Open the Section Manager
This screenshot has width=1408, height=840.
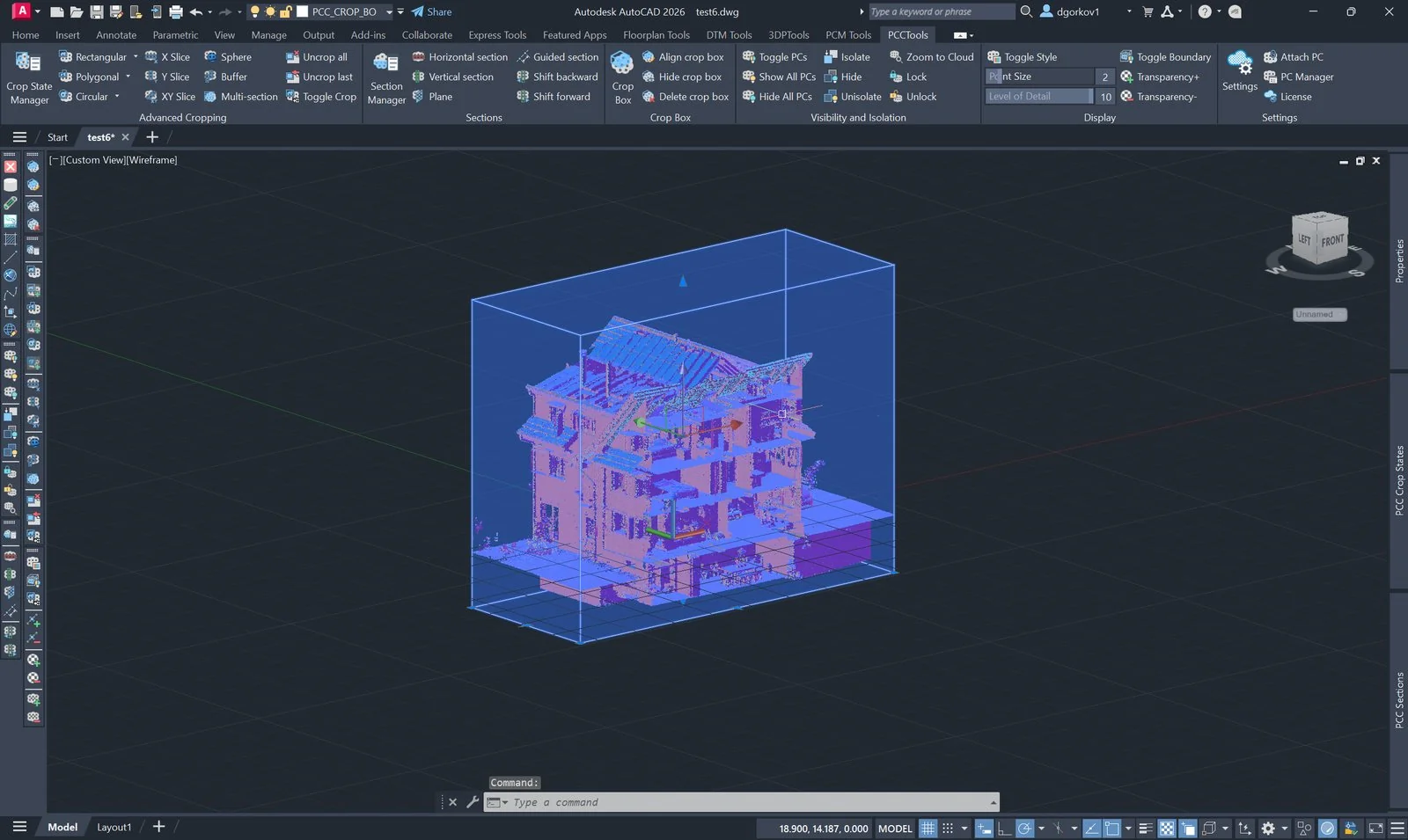pyautogui.click(x=386, y=77)
